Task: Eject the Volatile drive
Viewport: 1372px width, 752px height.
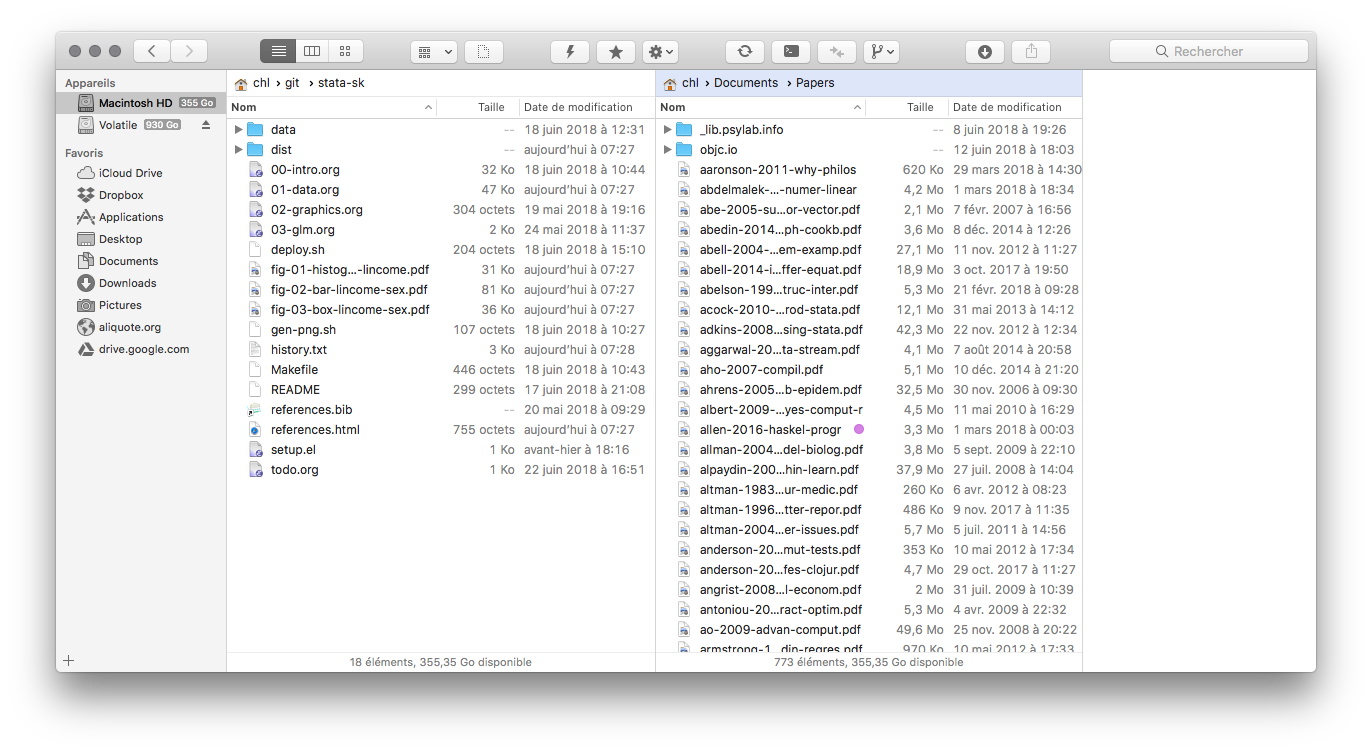Action: coord(206,125)
